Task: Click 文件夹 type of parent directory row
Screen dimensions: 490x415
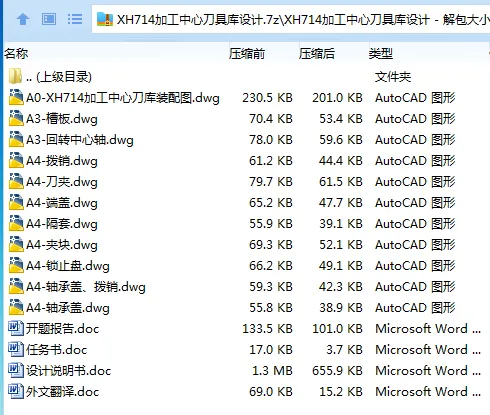Action: point(393,77)
